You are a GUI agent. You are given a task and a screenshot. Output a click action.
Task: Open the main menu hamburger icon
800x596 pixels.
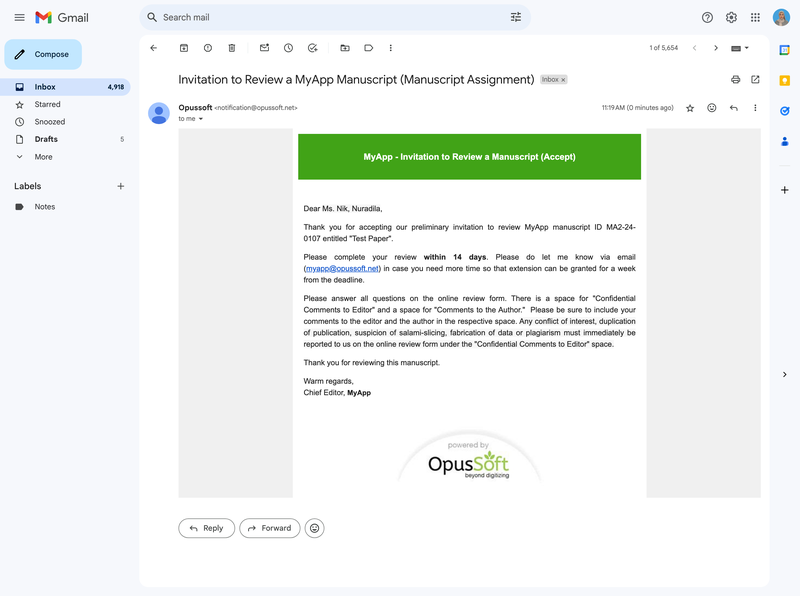[x=19, y=17]
